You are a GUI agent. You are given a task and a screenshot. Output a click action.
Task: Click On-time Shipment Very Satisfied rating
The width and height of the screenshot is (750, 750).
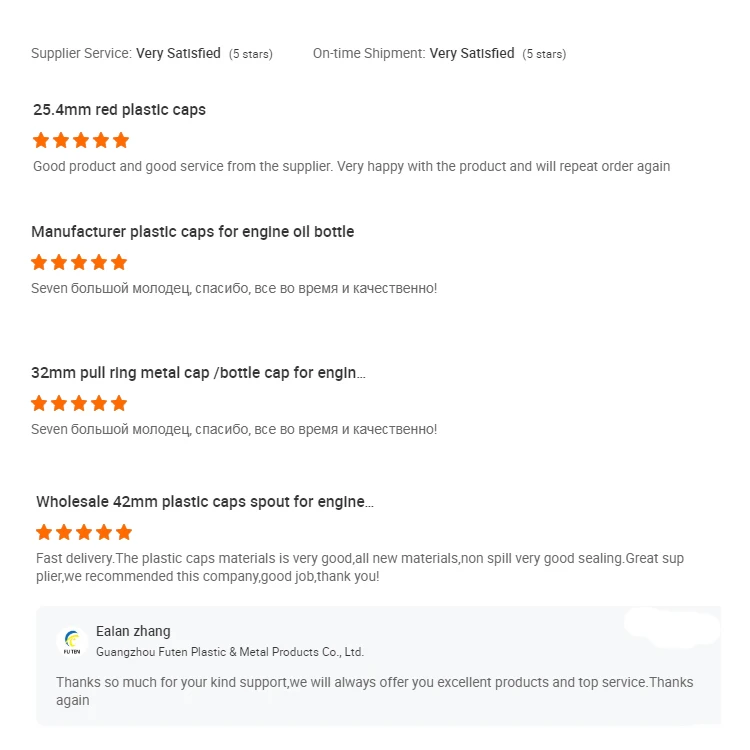(x=472, y=54)
